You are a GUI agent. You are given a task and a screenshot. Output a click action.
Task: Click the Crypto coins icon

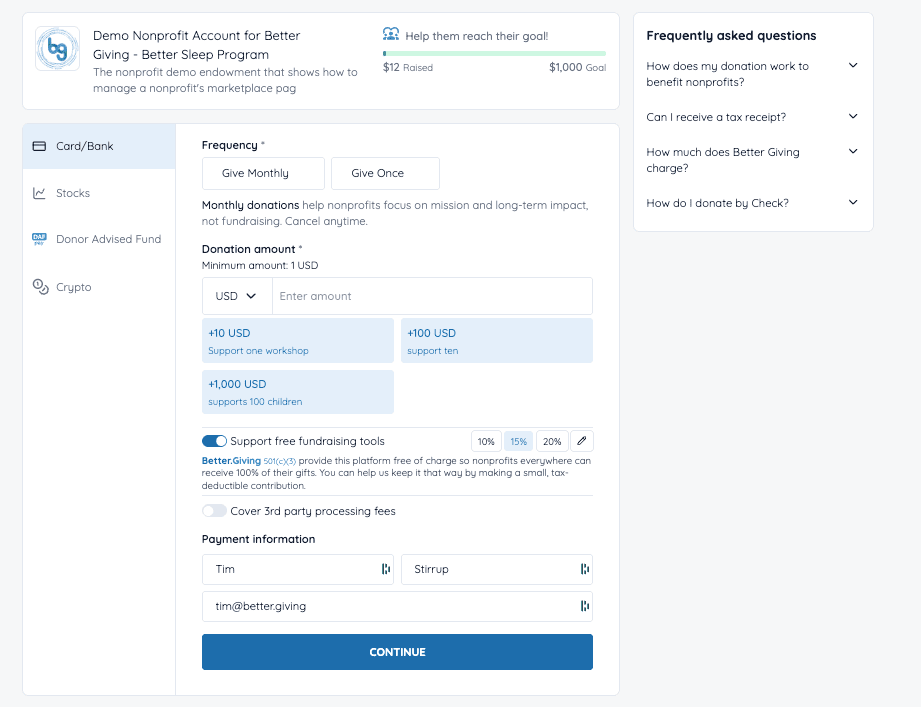(40, 287)
